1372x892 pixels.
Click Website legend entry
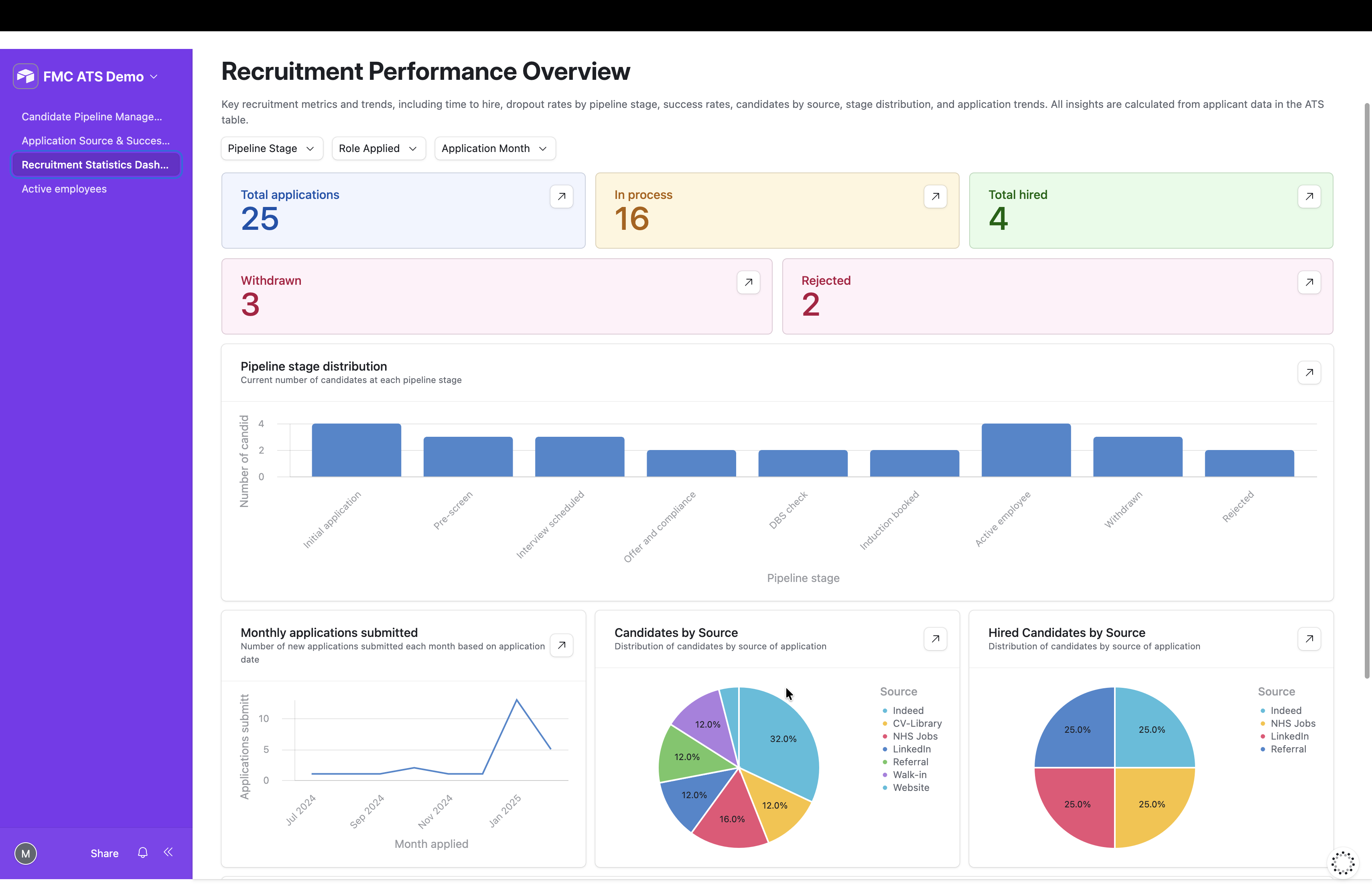[x=905, y=788]
